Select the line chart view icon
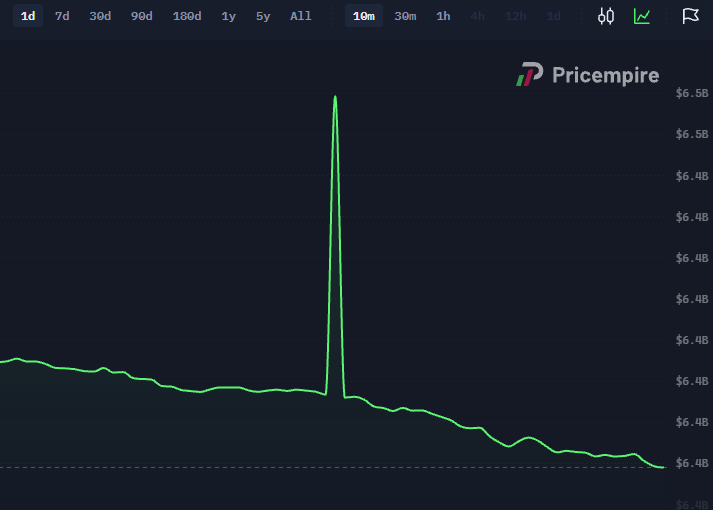Viewport: 713px width, 510px height. [x=642, y=16]
